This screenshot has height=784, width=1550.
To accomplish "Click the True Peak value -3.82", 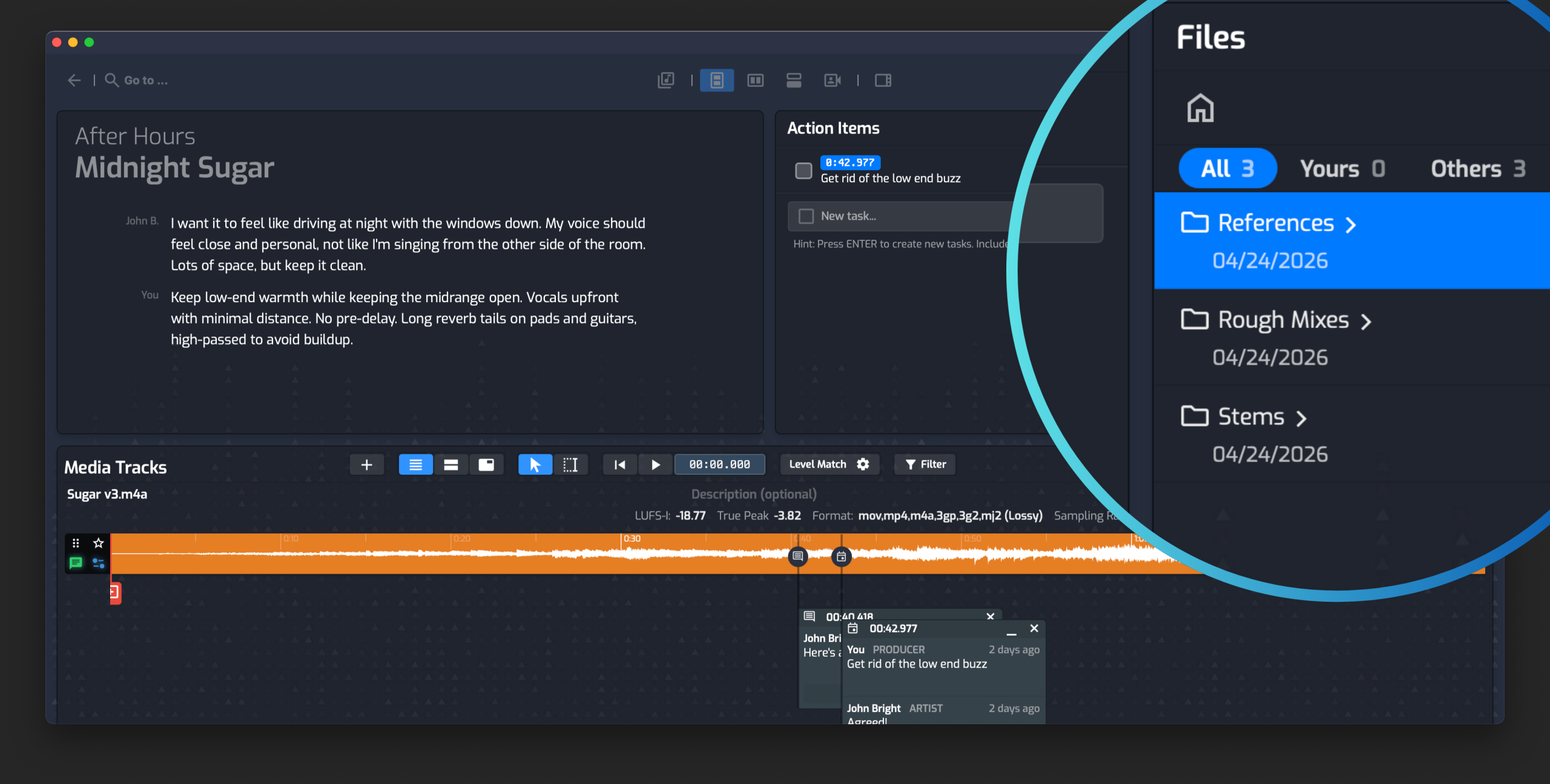I will [787, 515].
